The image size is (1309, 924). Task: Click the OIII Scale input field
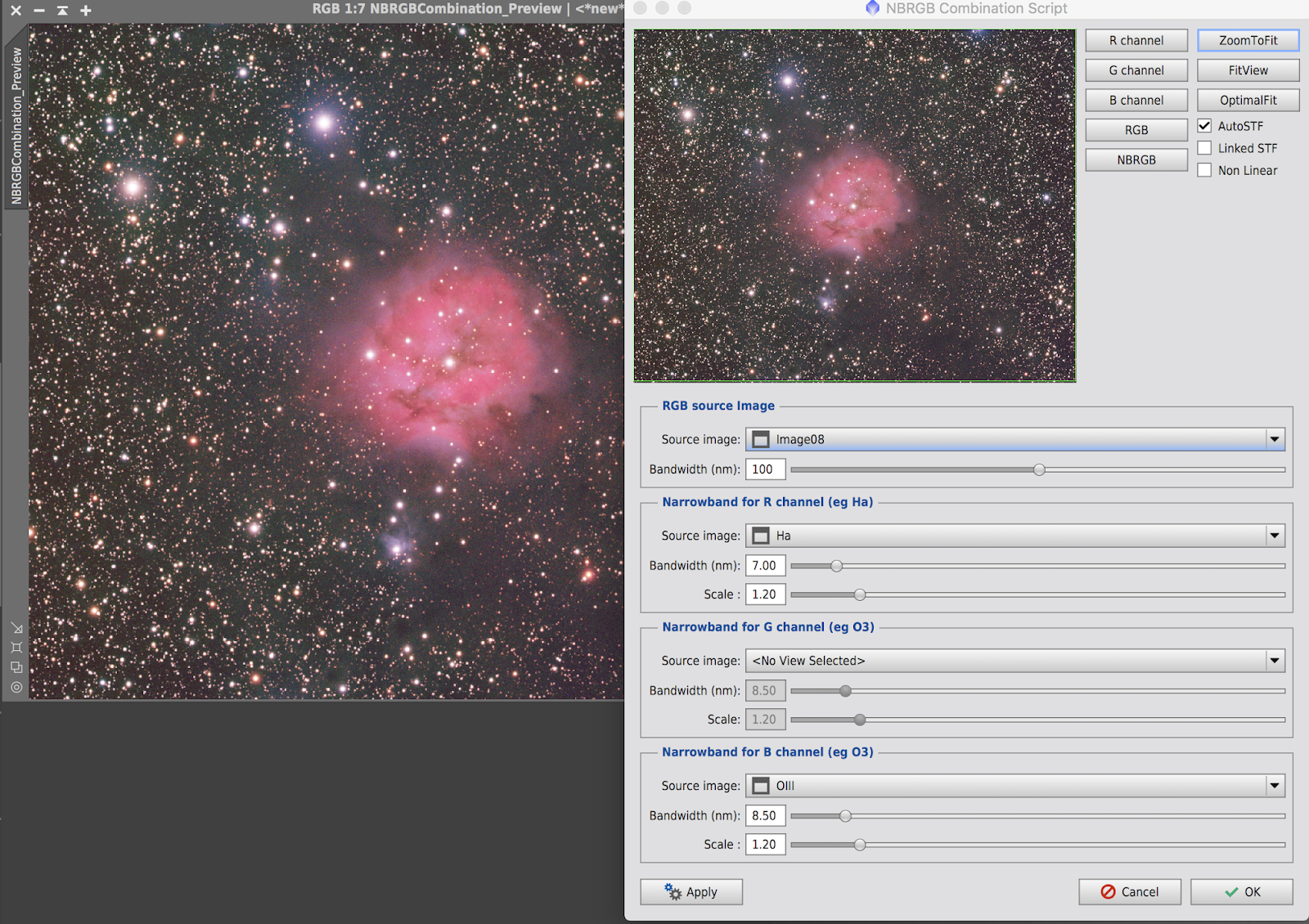[764, 844]
